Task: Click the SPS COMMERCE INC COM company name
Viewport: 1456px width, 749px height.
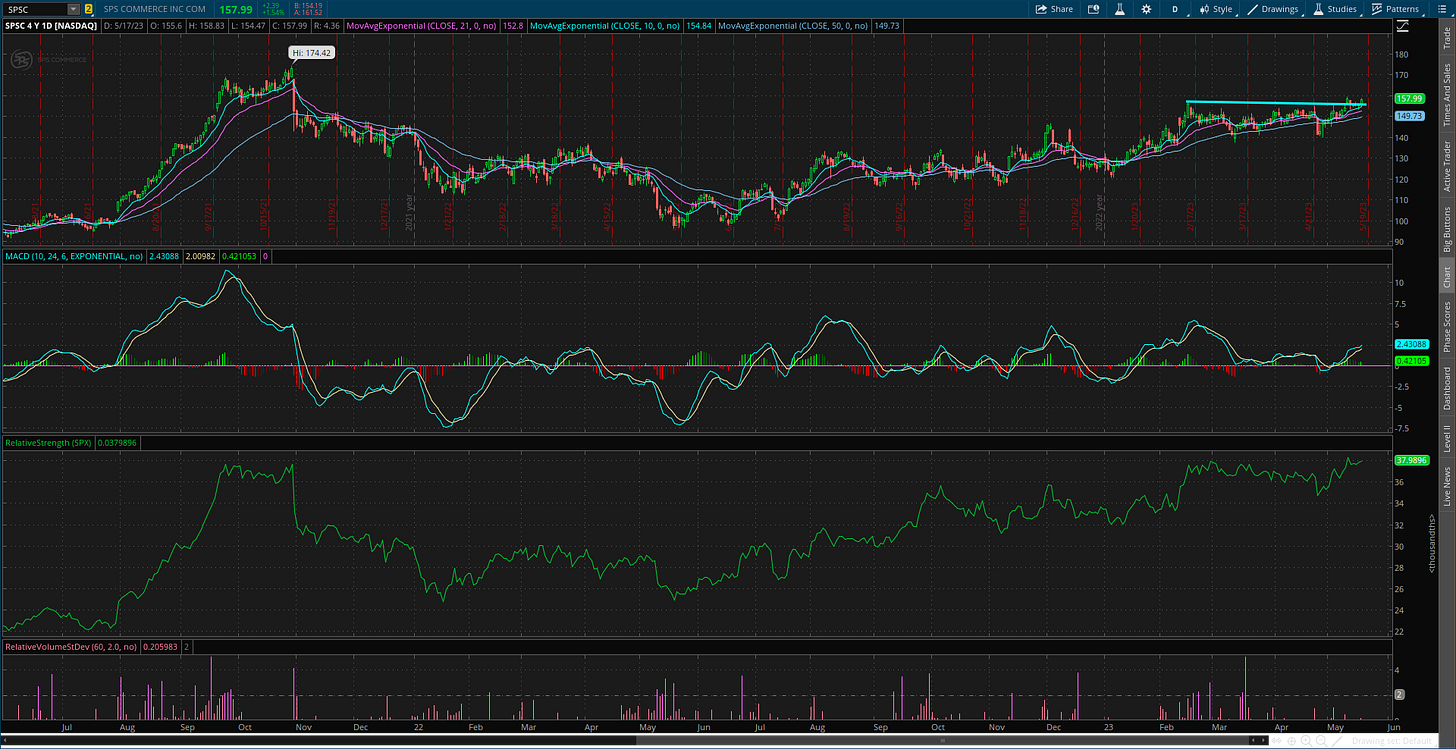Action: click(x=155, y=9)
